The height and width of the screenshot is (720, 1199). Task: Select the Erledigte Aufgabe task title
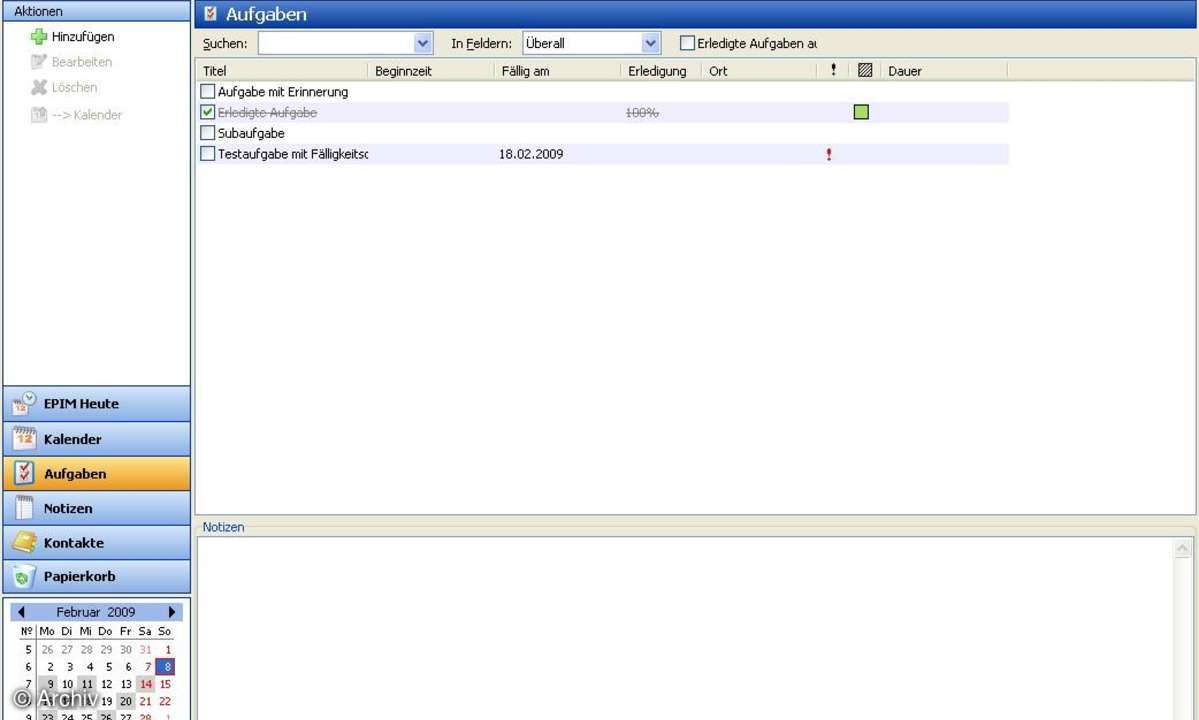coord(267,112)
